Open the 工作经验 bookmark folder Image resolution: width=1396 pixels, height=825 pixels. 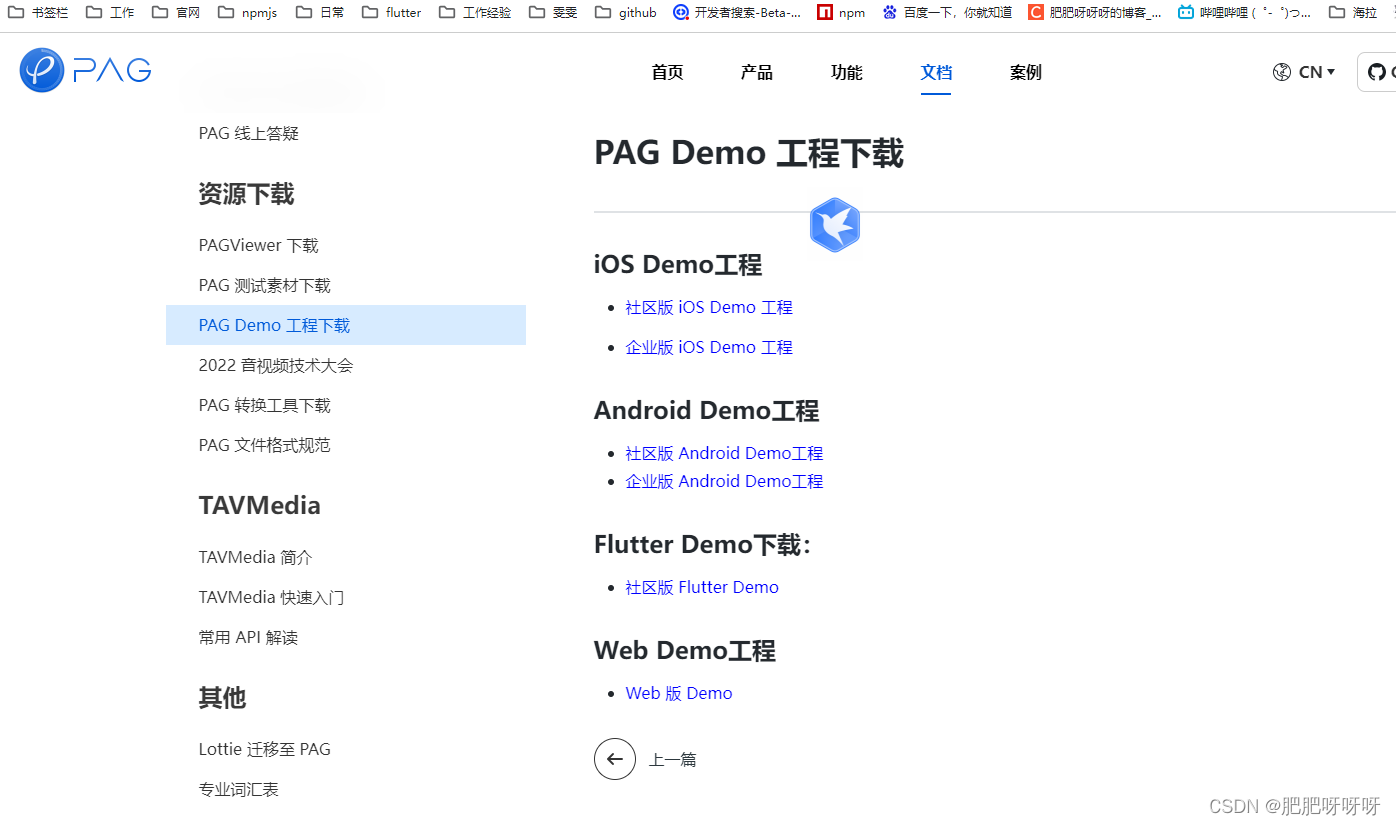pyautogui.click(x=475, y=13)
